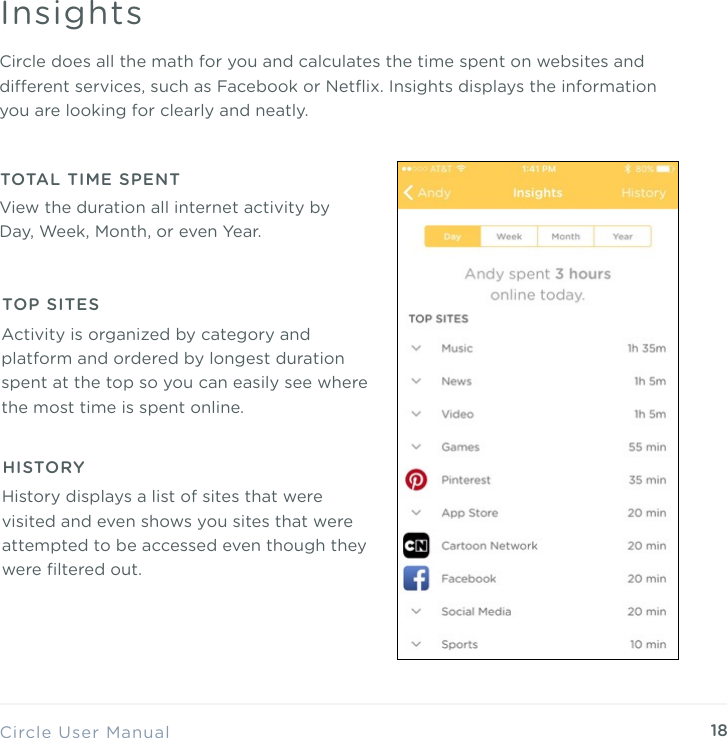Switch to the Month tab
727x738 pixels.
(565, 237)
